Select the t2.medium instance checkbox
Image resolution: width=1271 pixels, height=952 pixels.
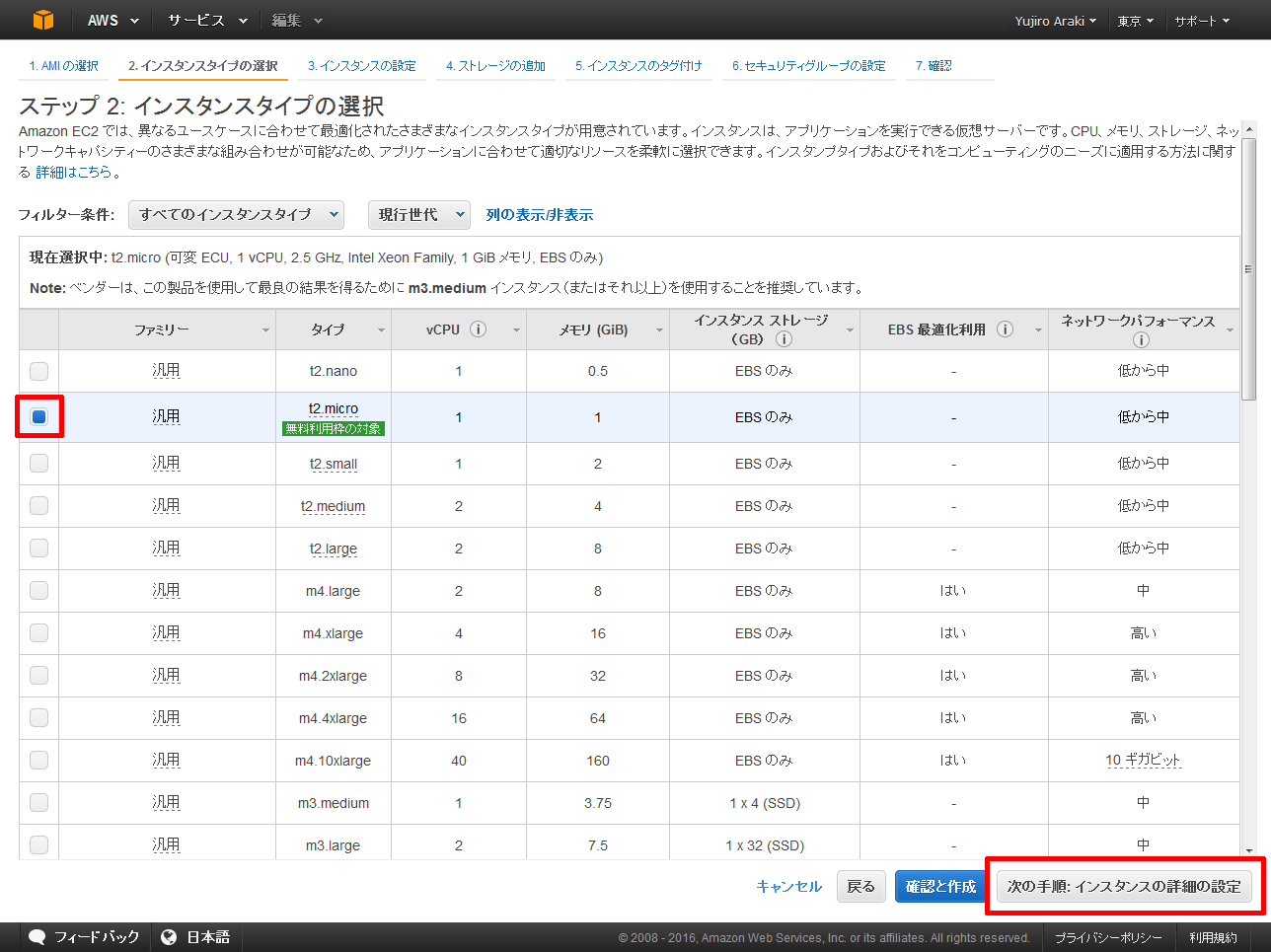click(x=38, y=505)
